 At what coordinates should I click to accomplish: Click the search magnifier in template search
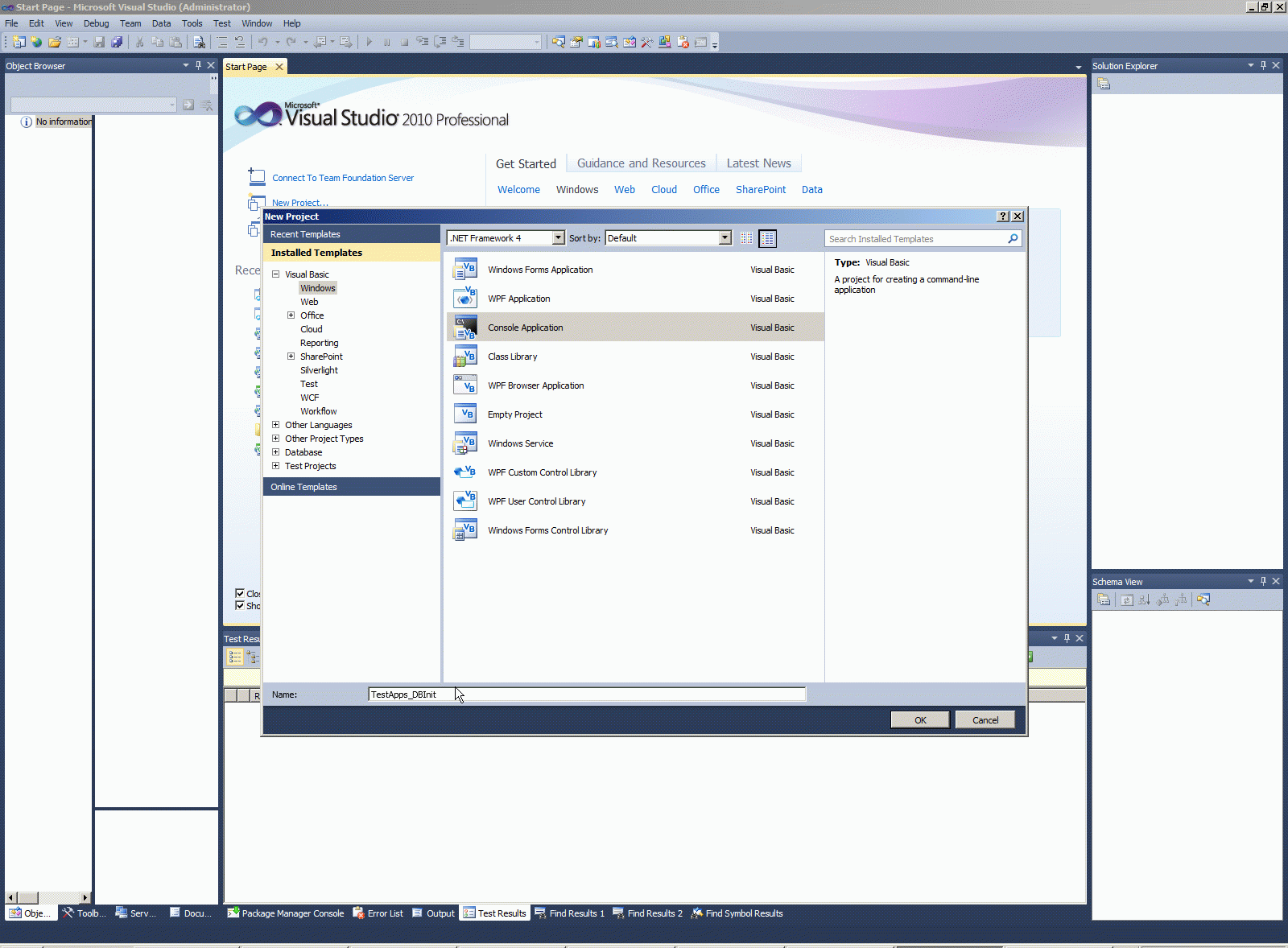tap(1013, 238)
